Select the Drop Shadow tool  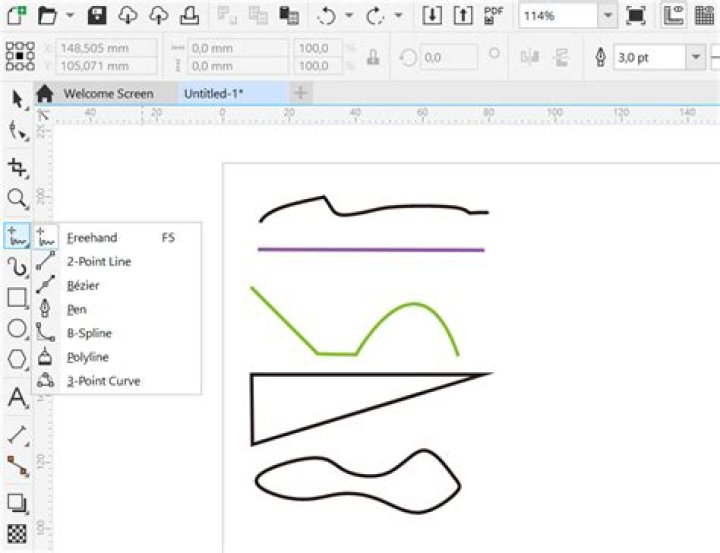pyautogui.click(x=17, y=503)
